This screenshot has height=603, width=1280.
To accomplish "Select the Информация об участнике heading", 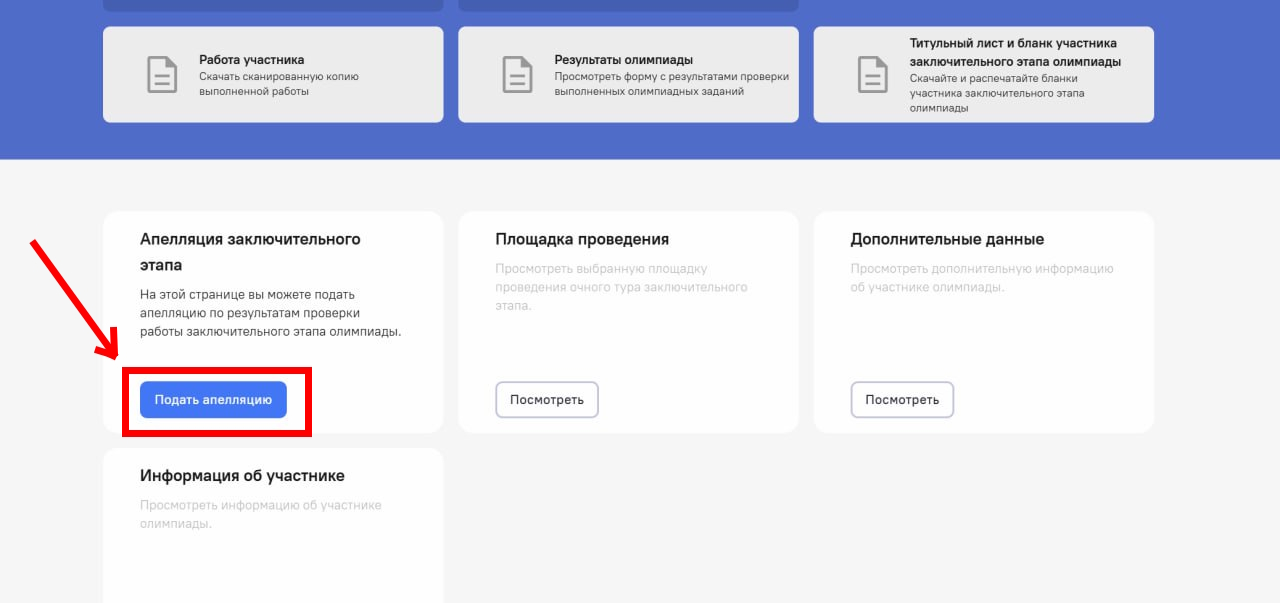I will (242, 476).
